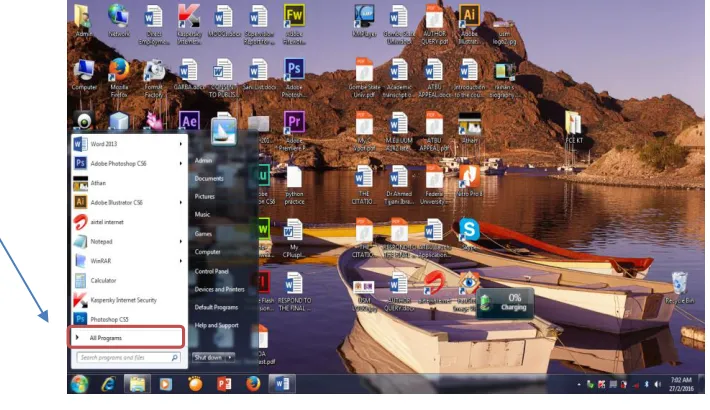Click the Shut down button
Screen dimensions: 710x410
tap(209, 357)
